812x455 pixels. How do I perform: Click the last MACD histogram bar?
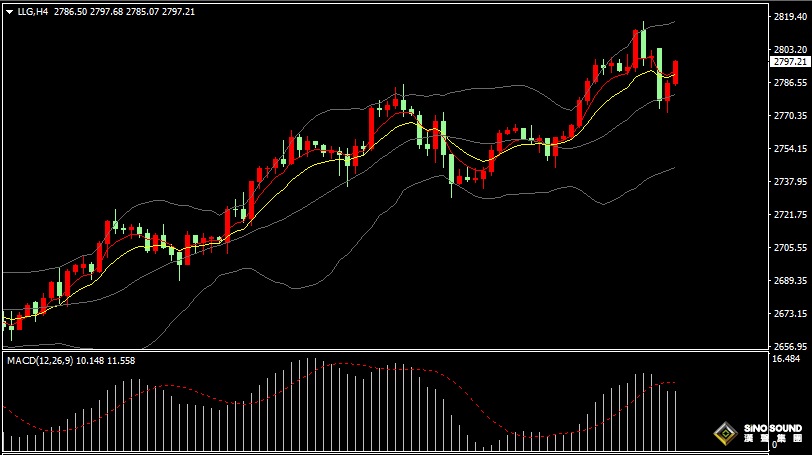click(676, 419)
